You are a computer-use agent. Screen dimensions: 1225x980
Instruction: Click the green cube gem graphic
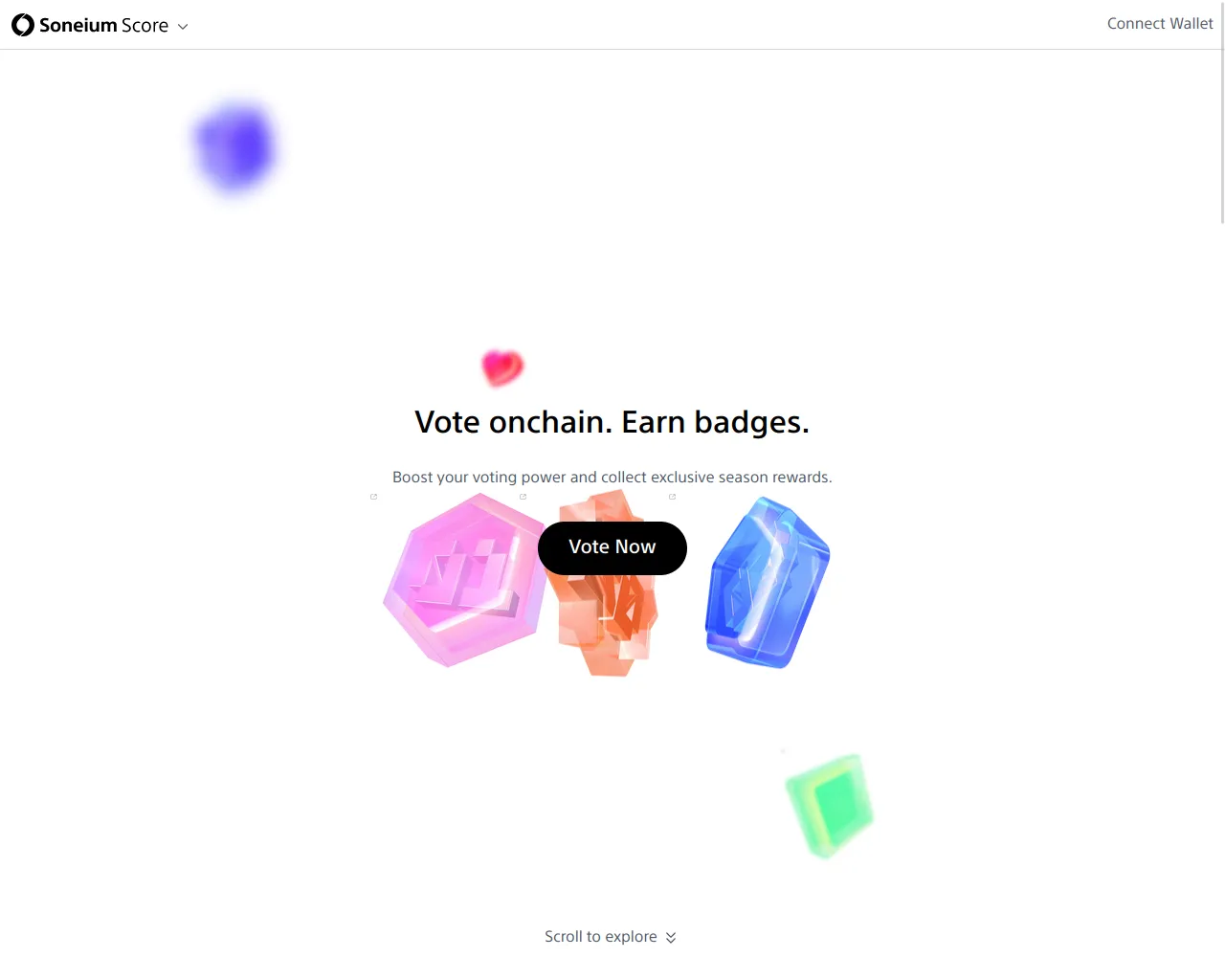tap(830, 805)
